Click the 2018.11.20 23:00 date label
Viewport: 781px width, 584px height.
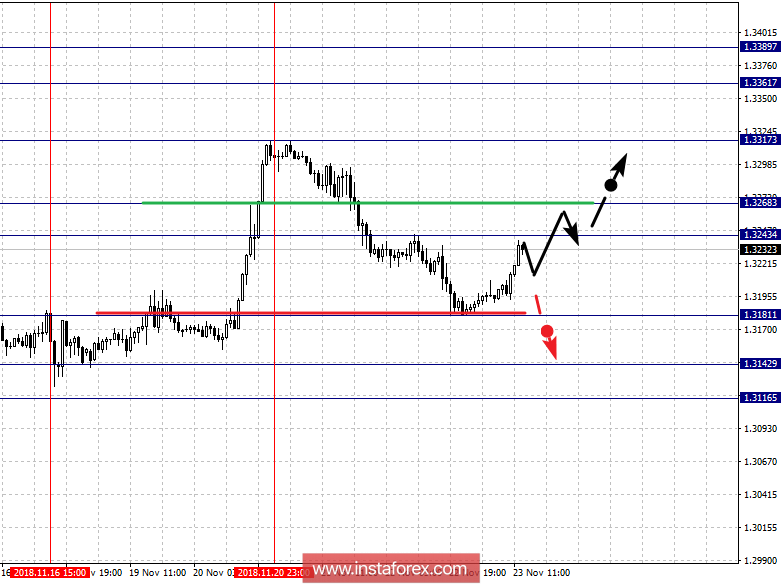[x=273, y=574]
